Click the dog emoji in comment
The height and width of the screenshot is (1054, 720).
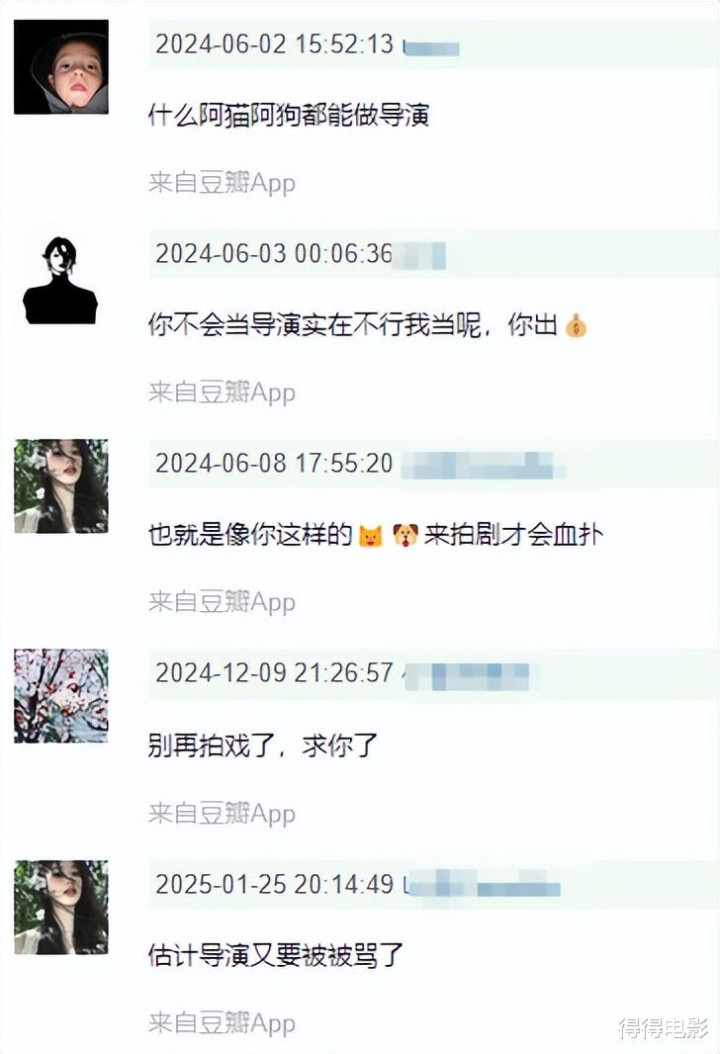coord(405,536)
